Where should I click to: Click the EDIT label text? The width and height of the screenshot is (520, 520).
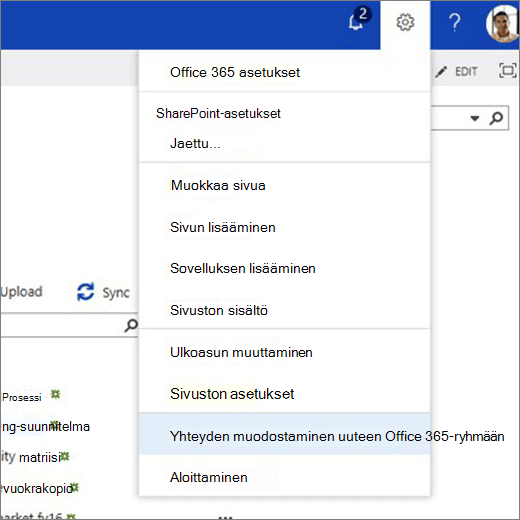coord(466,71)
